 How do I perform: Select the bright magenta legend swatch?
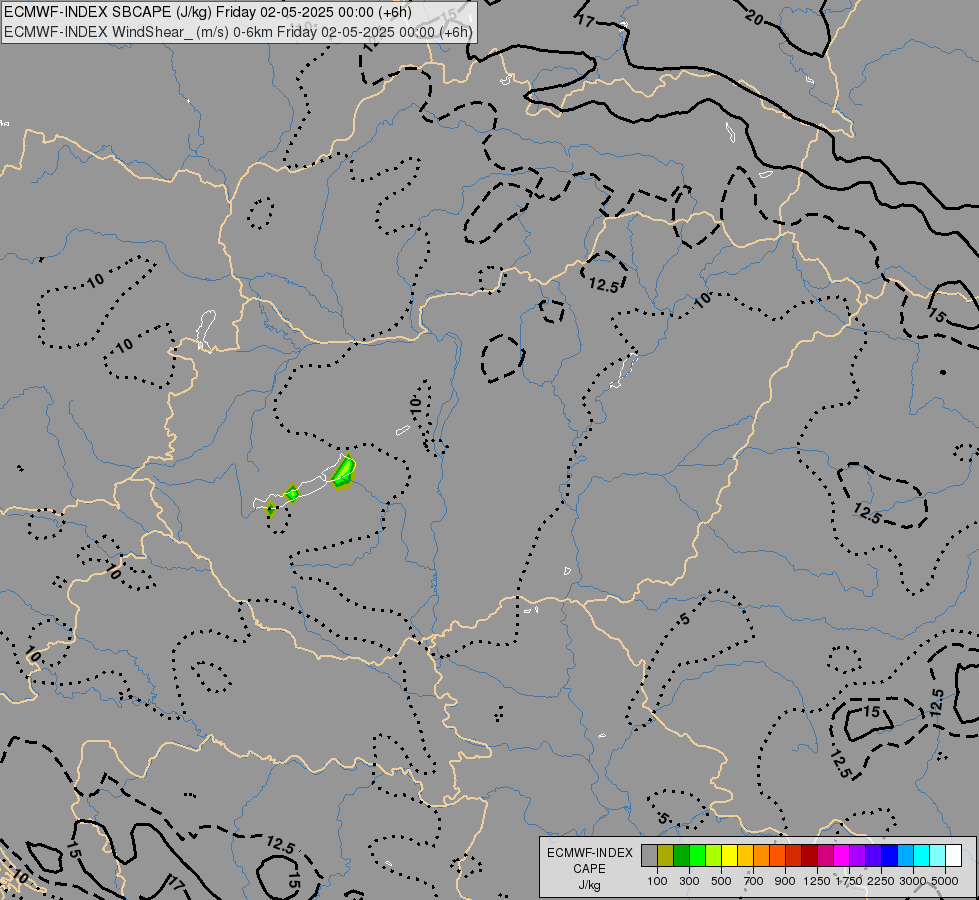click(x=842, y=856)
